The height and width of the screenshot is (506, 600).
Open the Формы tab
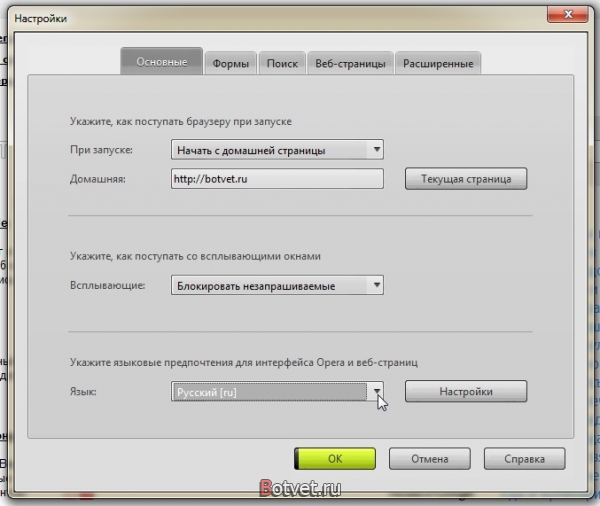[x=230, y=64]
